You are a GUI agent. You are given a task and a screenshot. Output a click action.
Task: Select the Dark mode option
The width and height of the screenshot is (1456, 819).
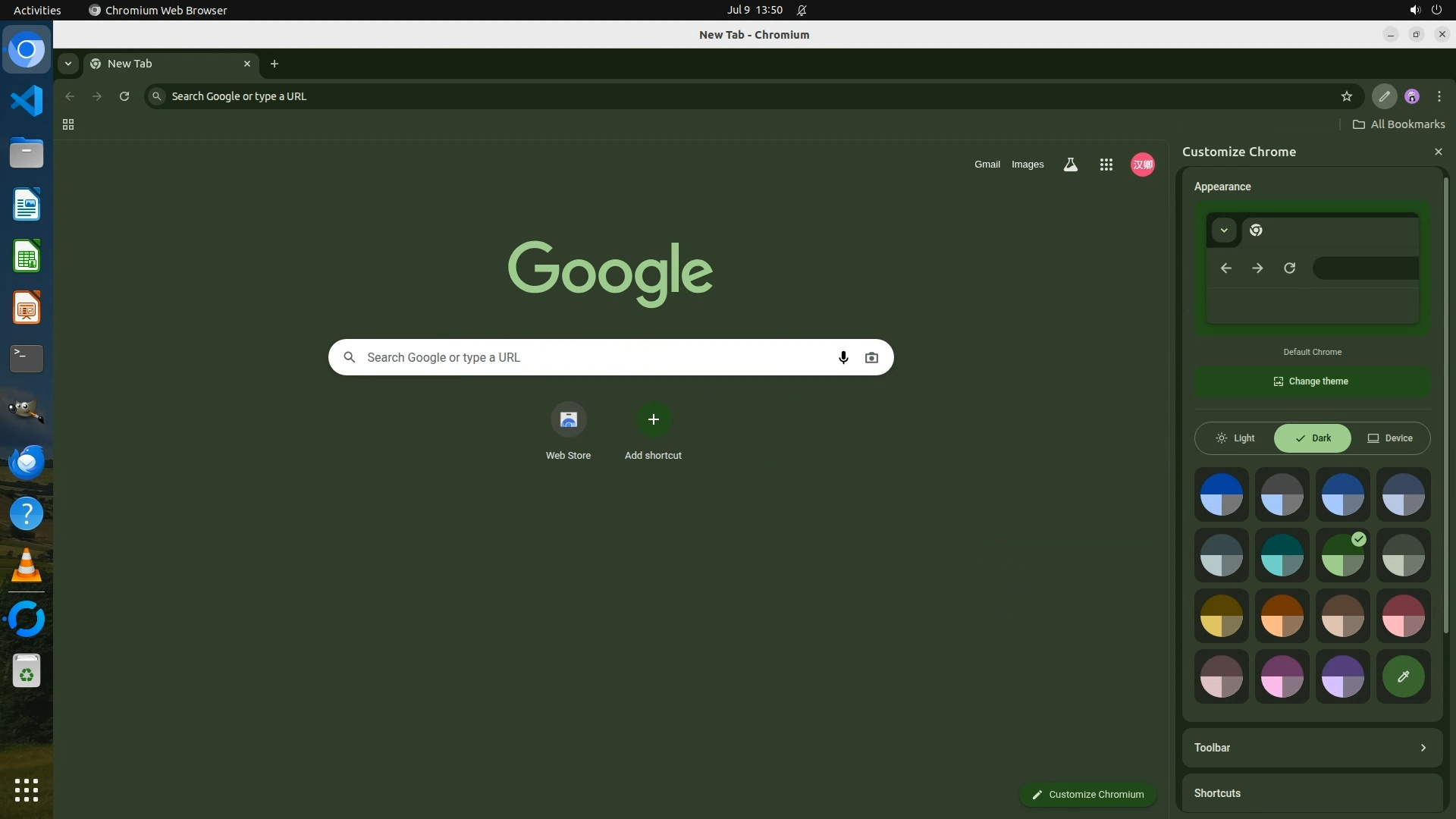(1313, 438)
